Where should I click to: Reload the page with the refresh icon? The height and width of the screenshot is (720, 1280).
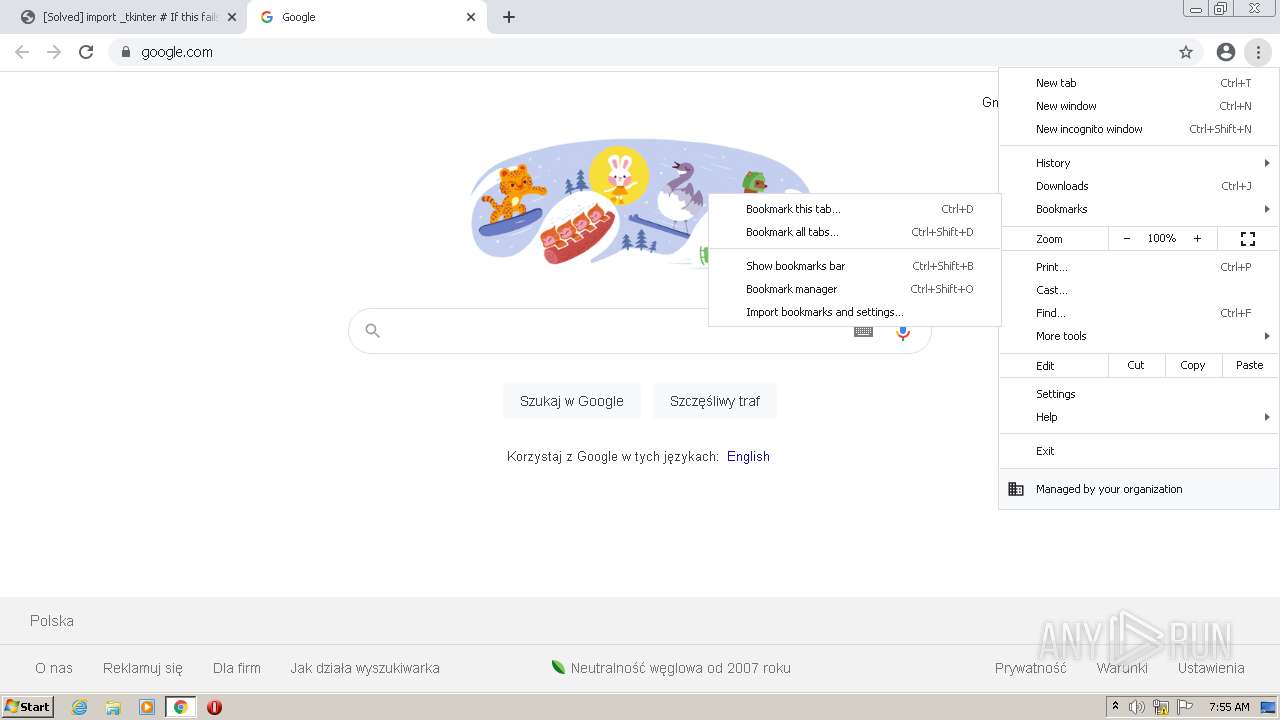(x=86, y=52)
